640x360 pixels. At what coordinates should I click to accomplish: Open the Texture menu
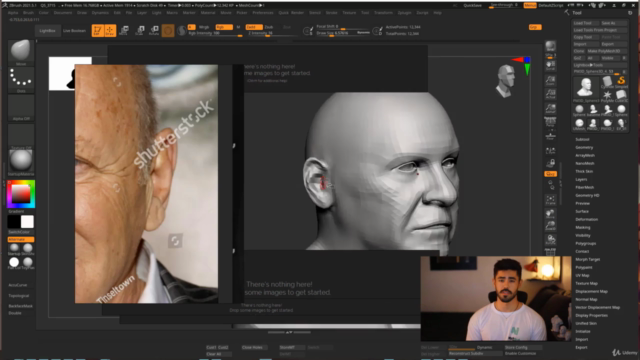(x=349, y=13)
